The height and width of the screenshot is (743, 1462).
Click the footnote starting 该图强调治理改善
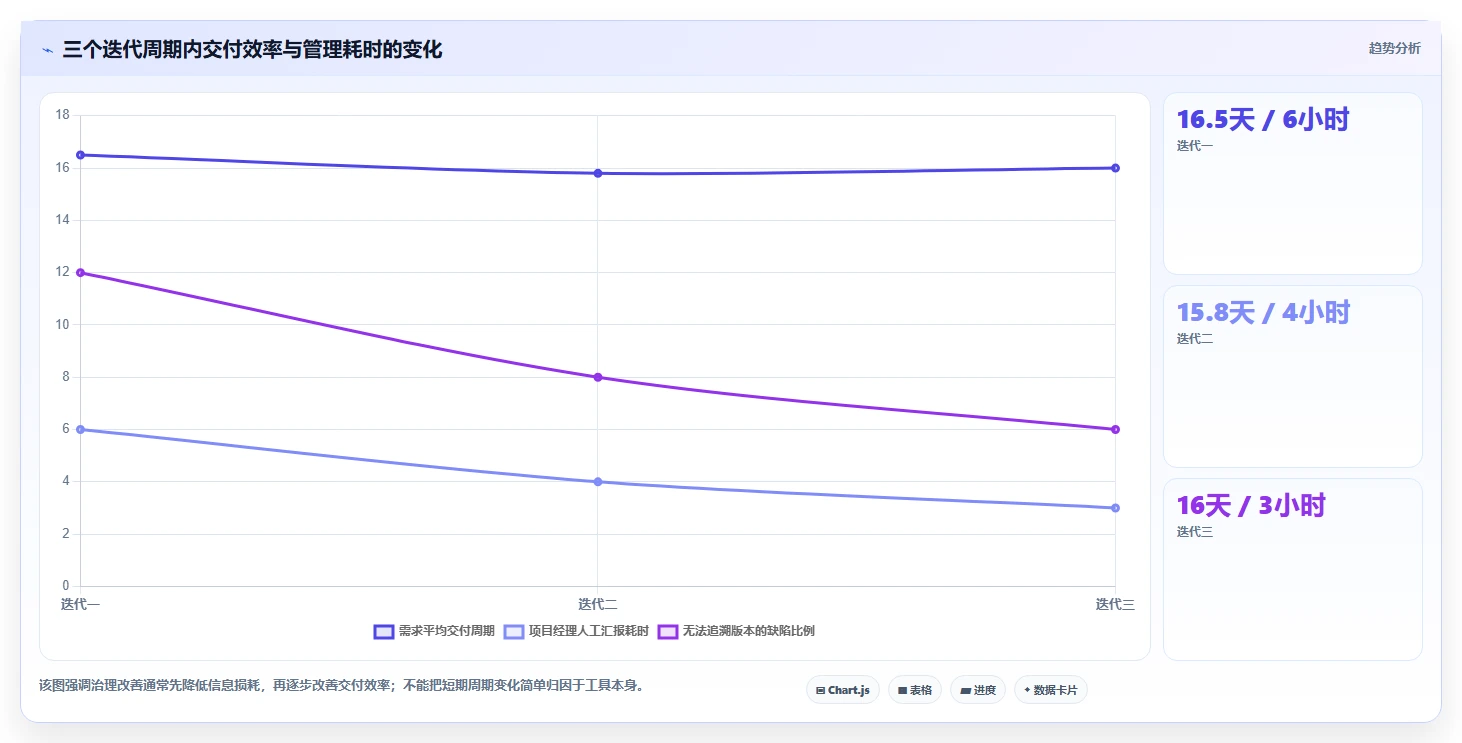(341, 686)
